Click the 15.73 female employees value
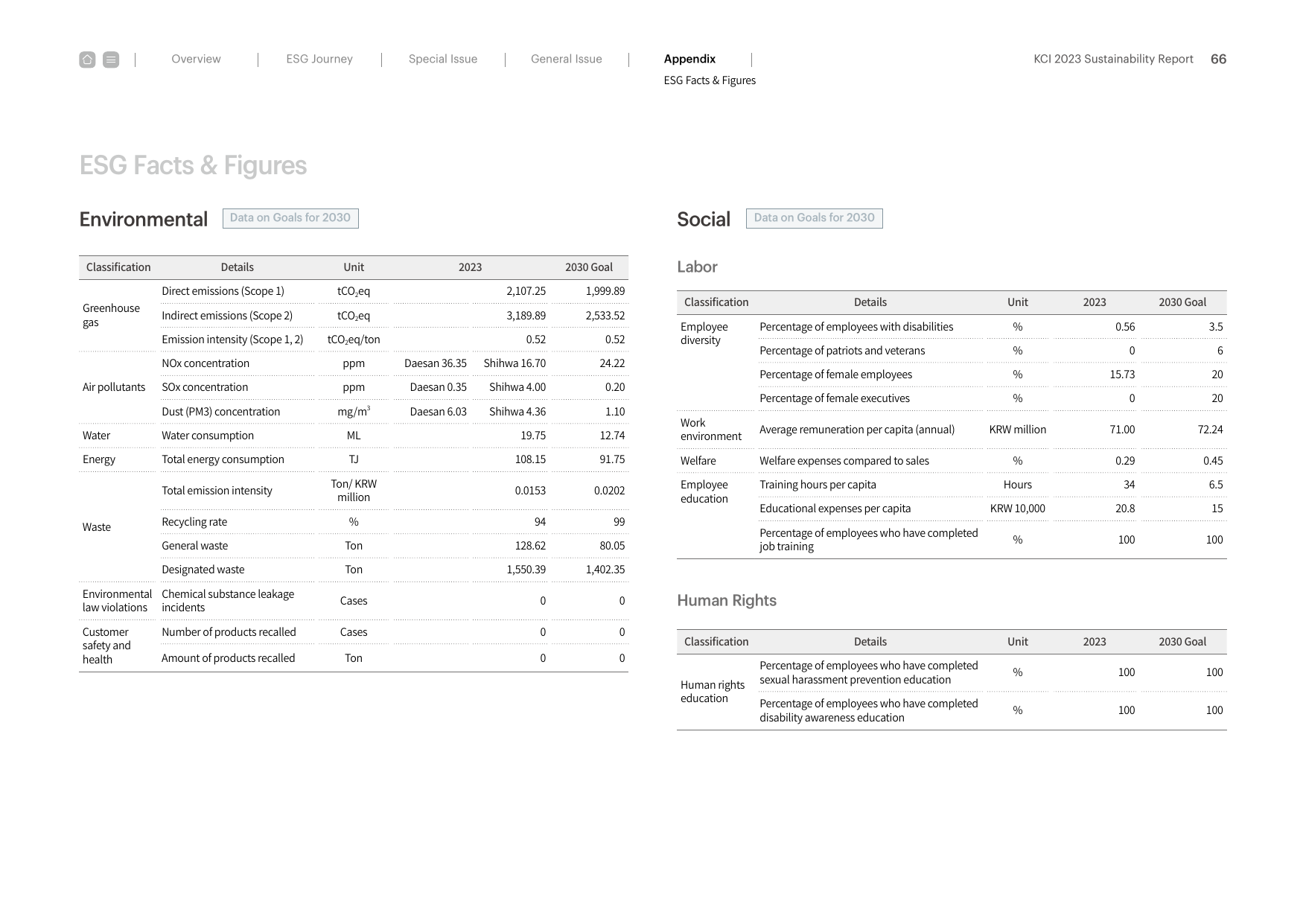Image resolution: width=1306 pixels, height=924 pixels. 1122,375
